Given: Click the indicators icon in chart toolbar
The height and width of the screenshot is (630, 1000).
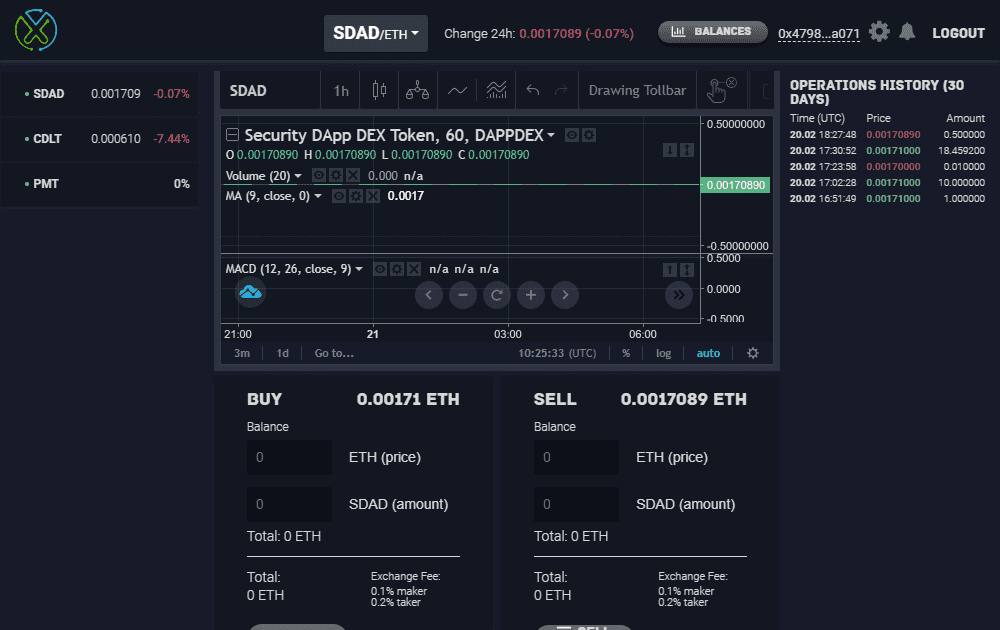Looking at the screenshot, I should click(x=496, y=90).
